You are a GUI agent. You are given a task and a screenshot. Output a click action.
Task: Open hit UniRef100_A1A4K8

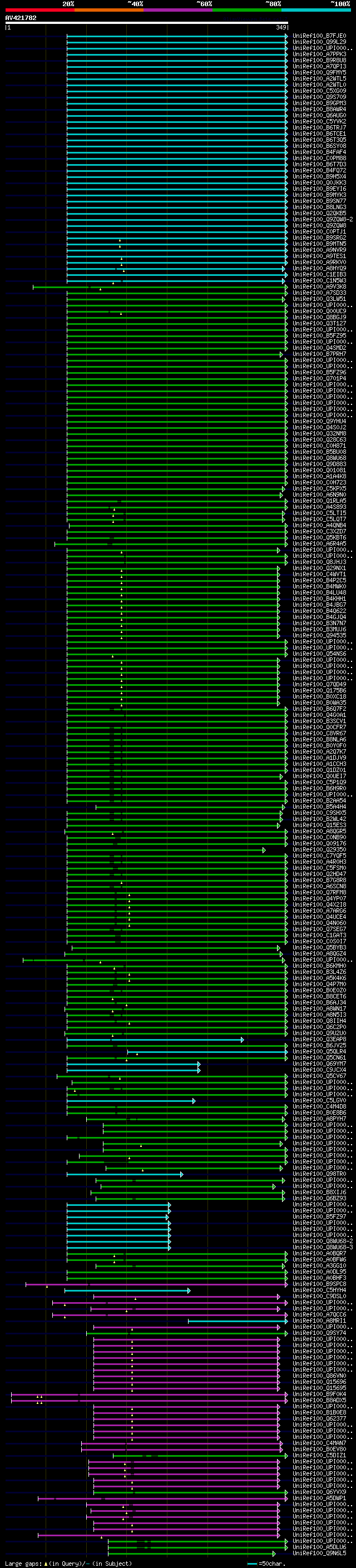(x=319, y=476)
